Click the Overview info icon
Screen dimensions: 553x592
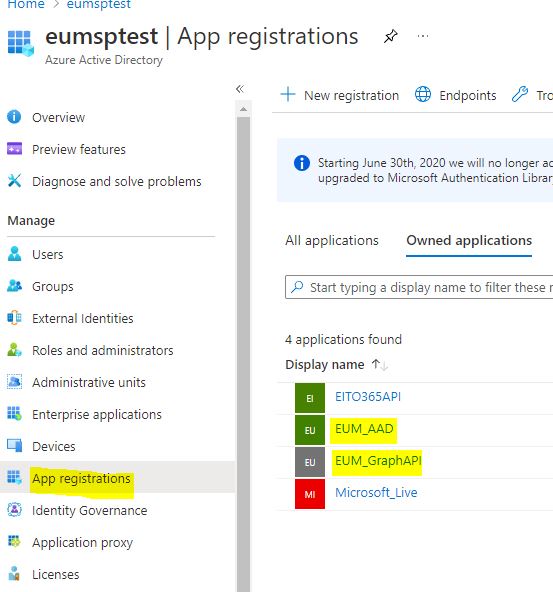point(14,117)
